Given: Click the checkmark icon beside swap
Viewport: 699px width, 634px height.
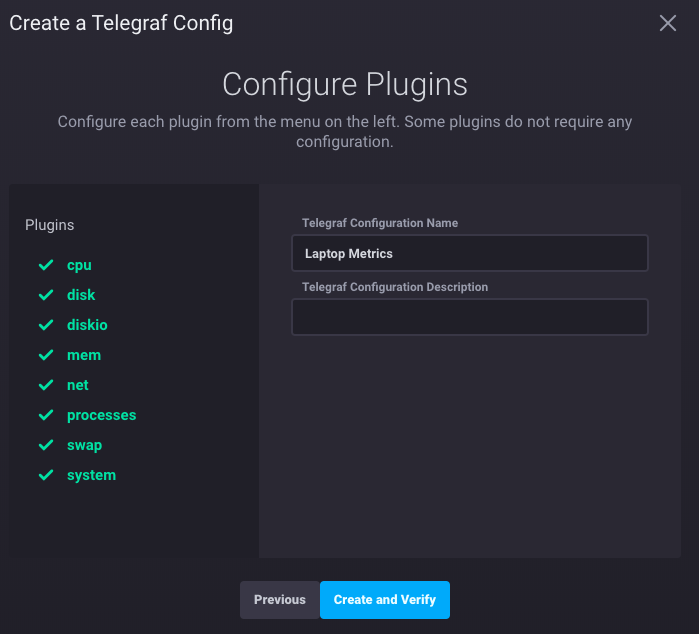Looking at the screenshot, I should [x=46, y=445].
